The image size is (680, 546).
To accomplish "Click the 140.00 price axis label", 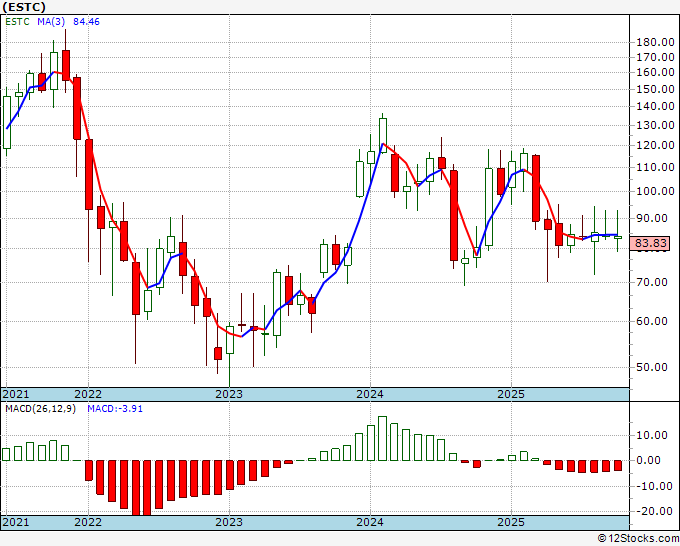I will (655, 106).
